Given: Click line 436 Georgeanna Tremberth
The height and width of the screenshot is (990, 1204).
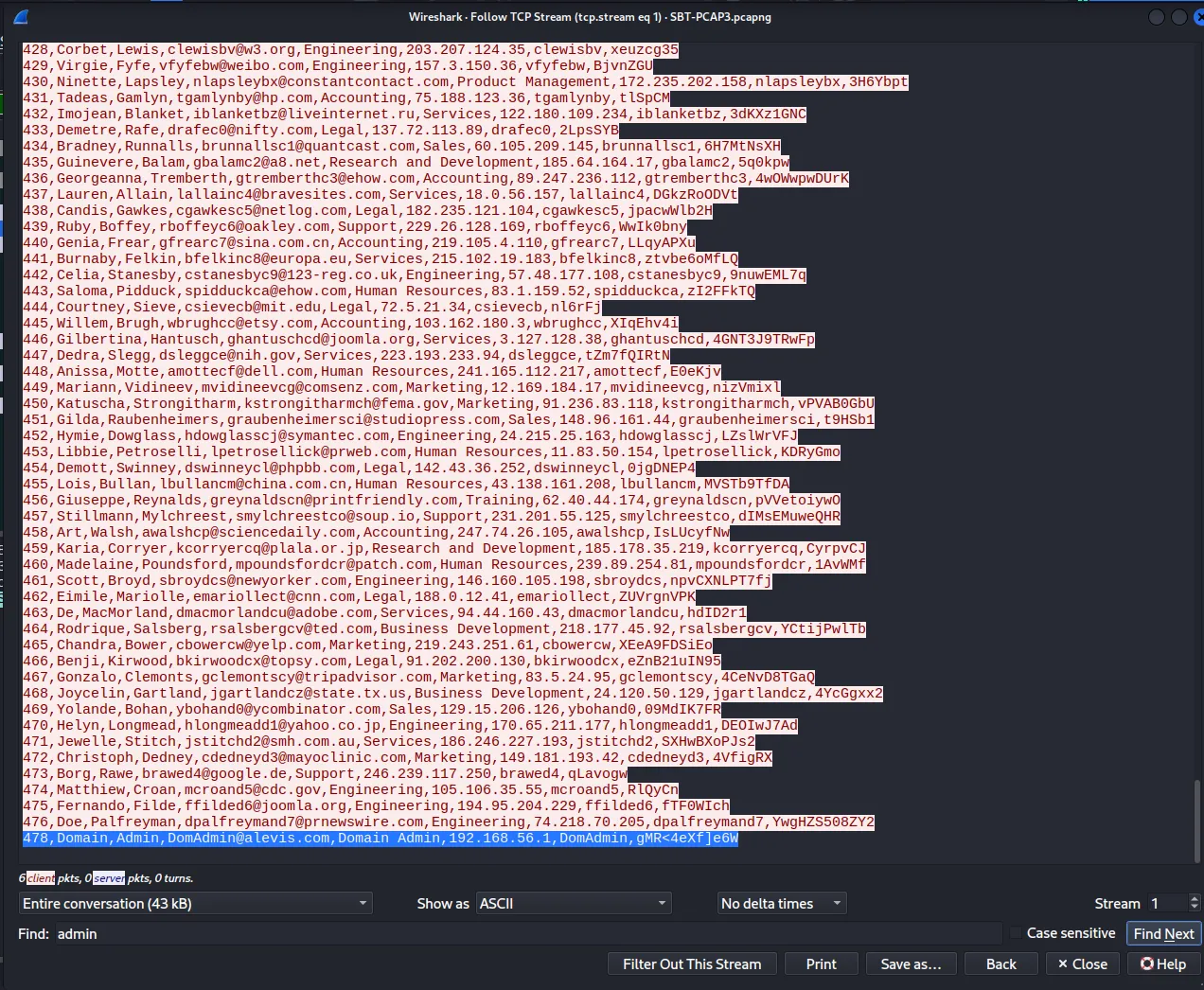Looking at the screenshot, I should click(435, 178).
